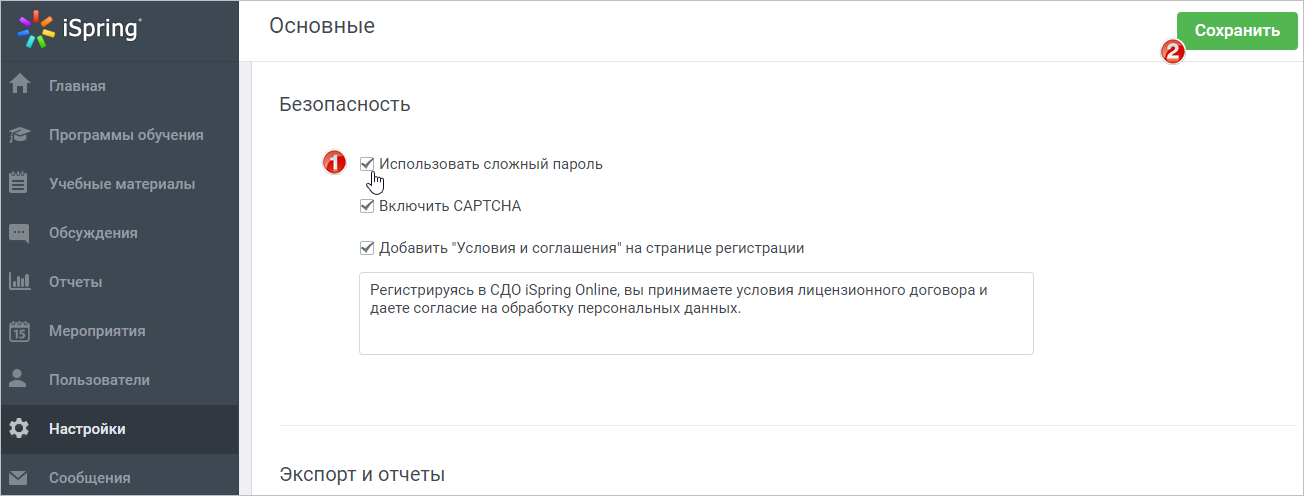Select the clipboard icon for Учебные материалы
1304x496 pixels.
[x=19, y=182]
